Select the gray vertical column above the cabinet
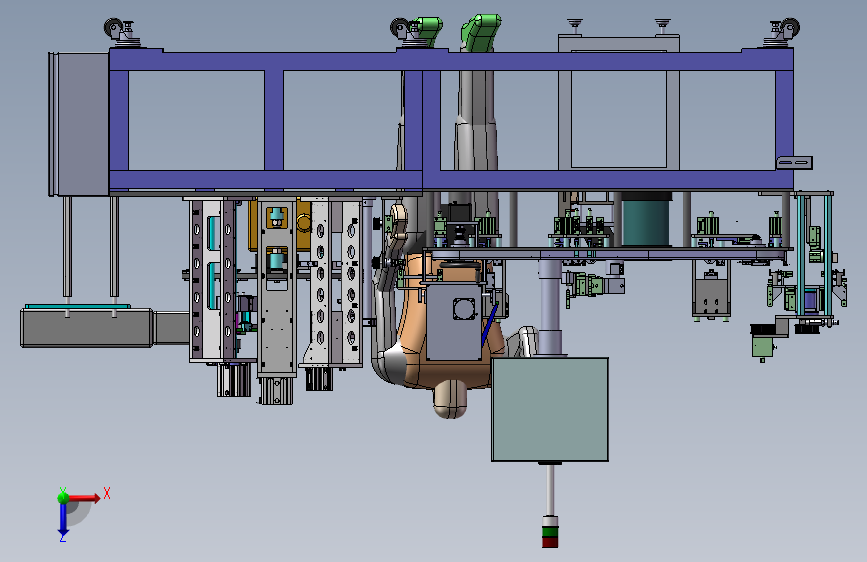The width and height of the screenshot is (867, 562). (550, 307)
